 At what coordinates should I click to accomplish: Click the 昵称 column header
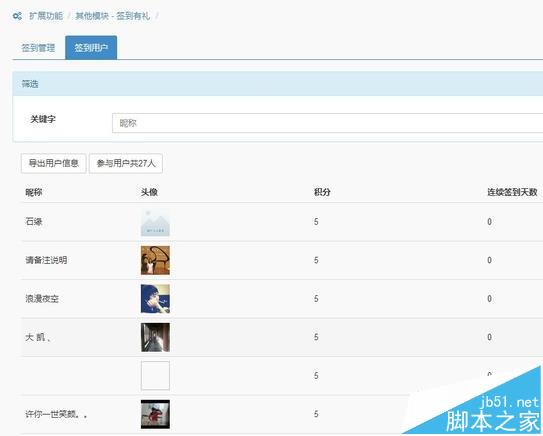click(34, 192)
